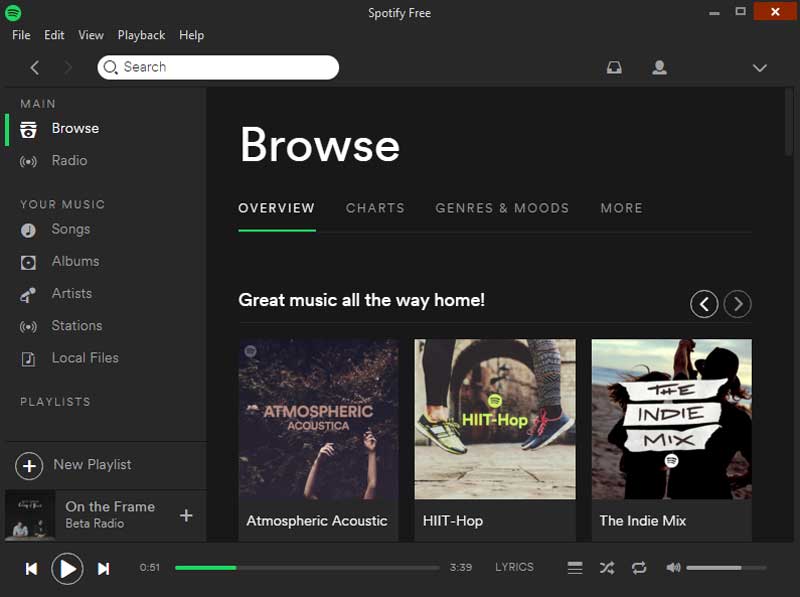
Task: Switch to the Overview tab
Action: point(277,208)
